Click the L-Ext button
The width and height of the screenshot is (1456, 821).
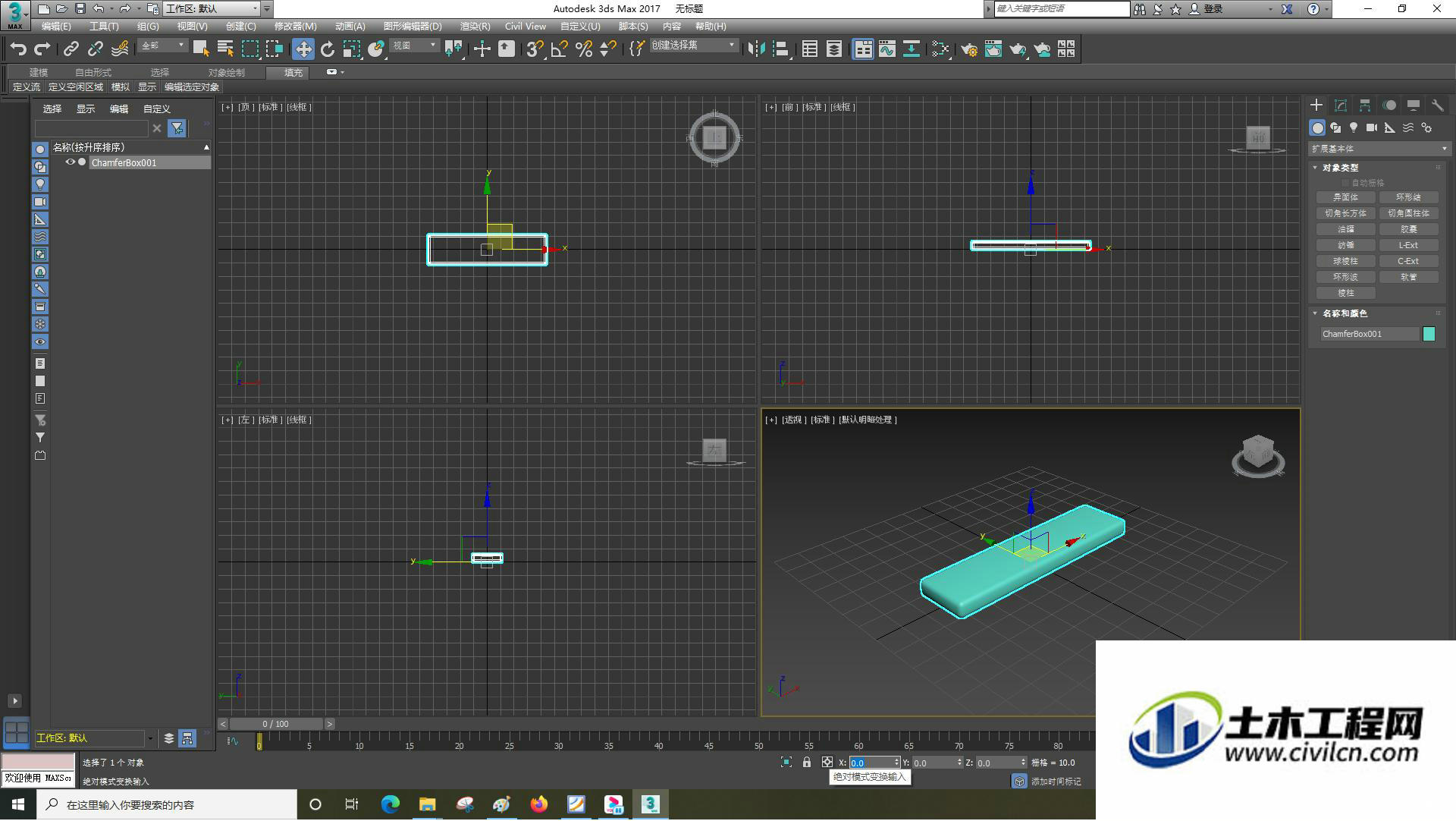click(1408, 245)
